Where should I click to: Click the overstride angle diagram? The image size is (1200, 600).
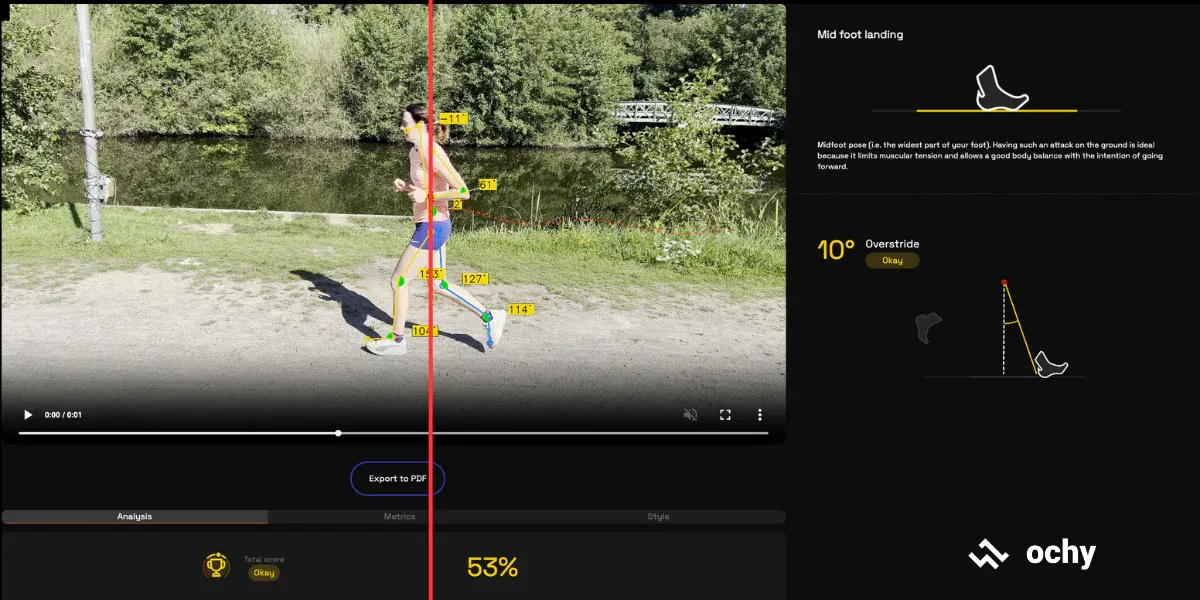tap(1004, 328)
